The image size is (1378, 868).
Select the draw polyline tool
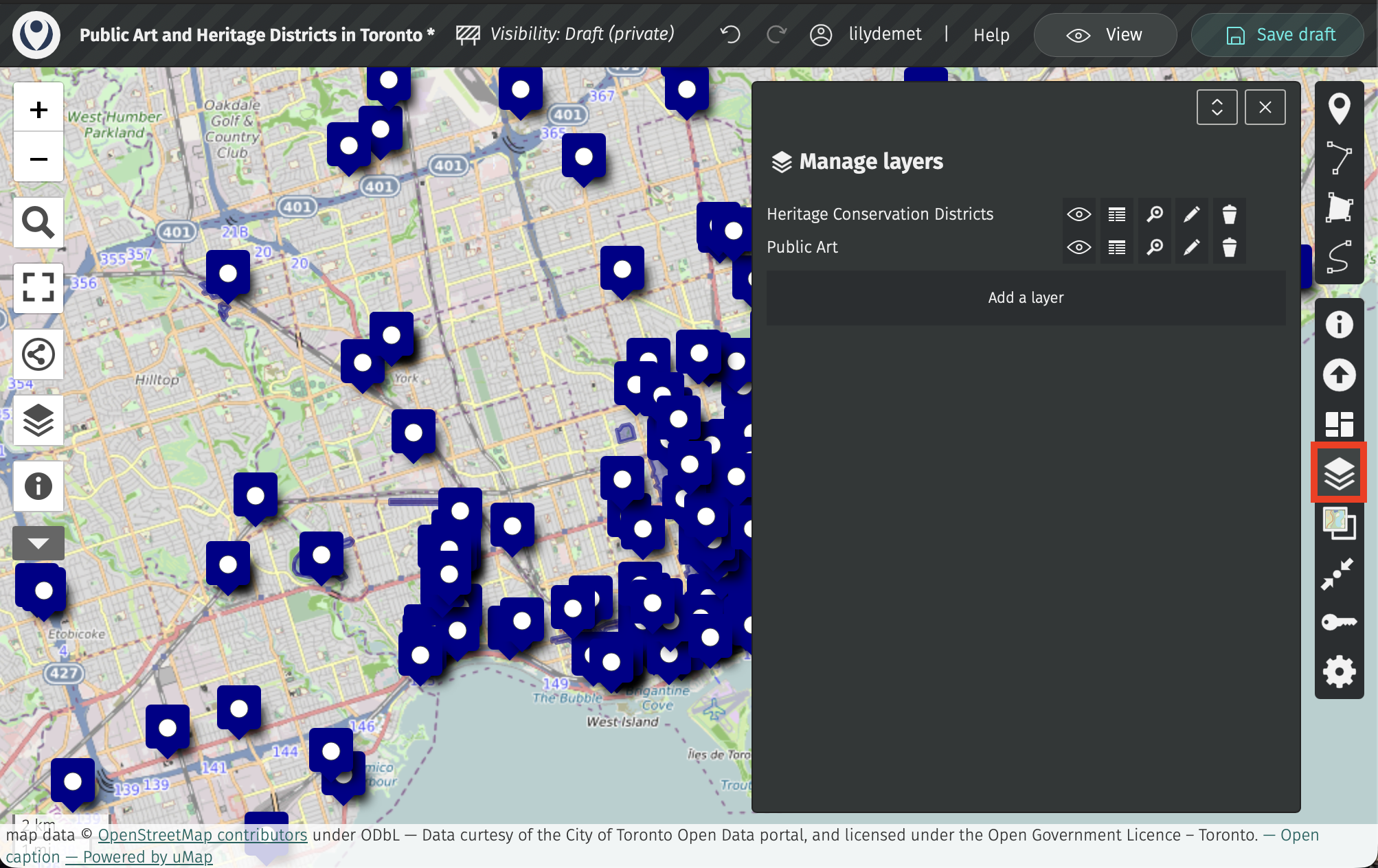pyautogui.click(x=1339, y=158)
